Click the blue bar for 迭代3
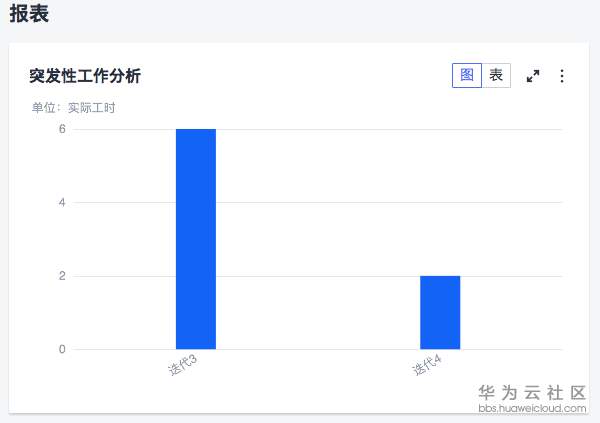Viewport: 600px width, 423px height. point(196,239)
